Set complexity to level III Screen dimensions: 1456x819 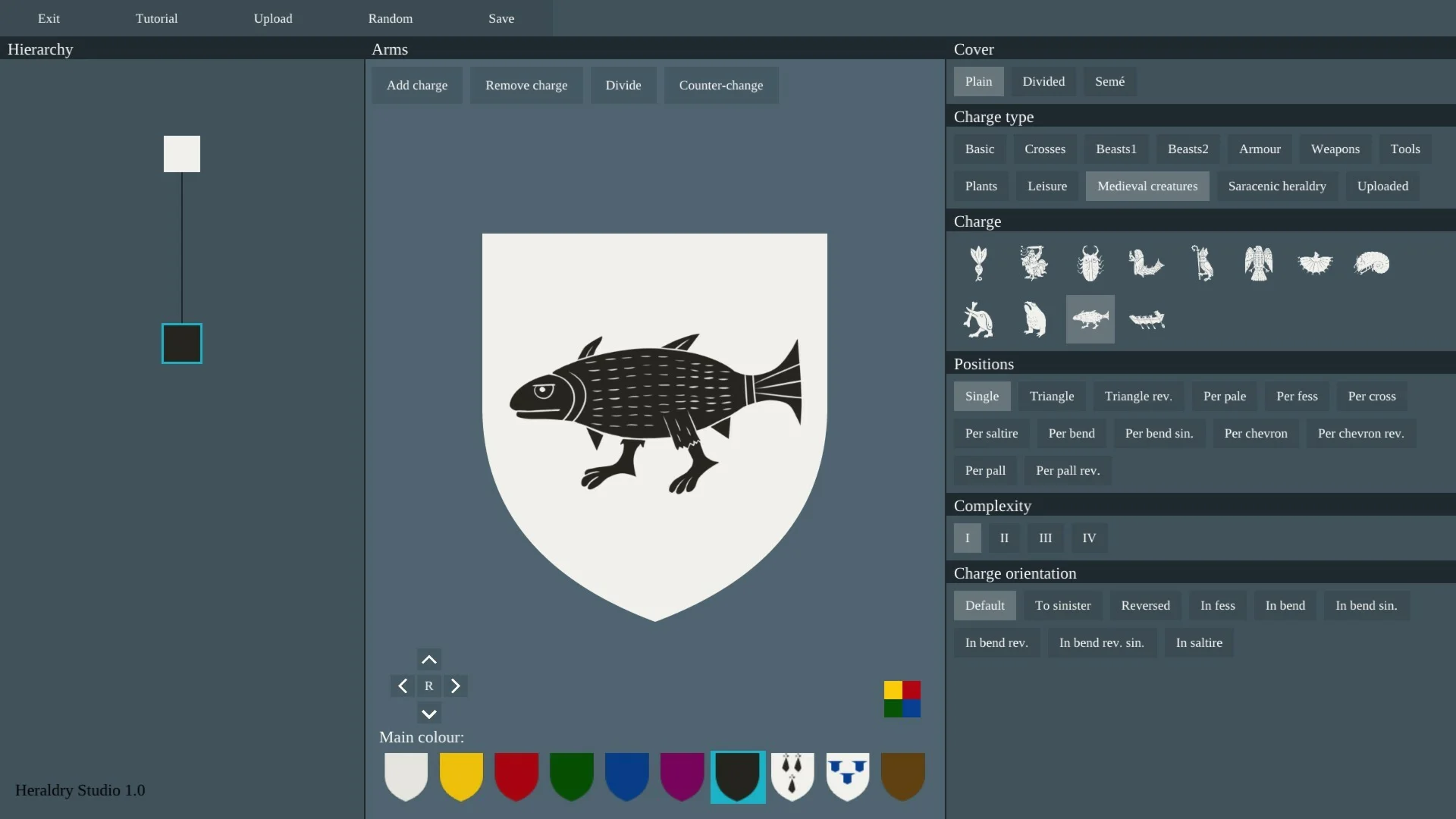coord(1045,538)
